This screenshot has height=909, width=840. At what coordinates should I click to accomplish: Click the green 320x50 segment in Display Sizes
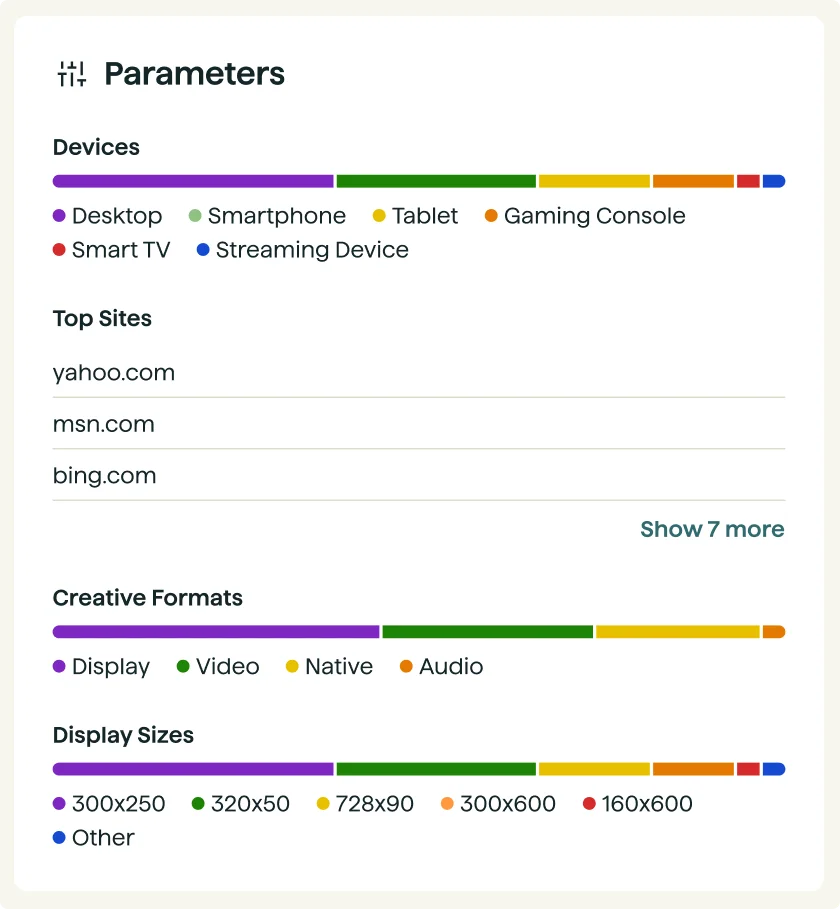pyautogui.click(x=436, y=769)
